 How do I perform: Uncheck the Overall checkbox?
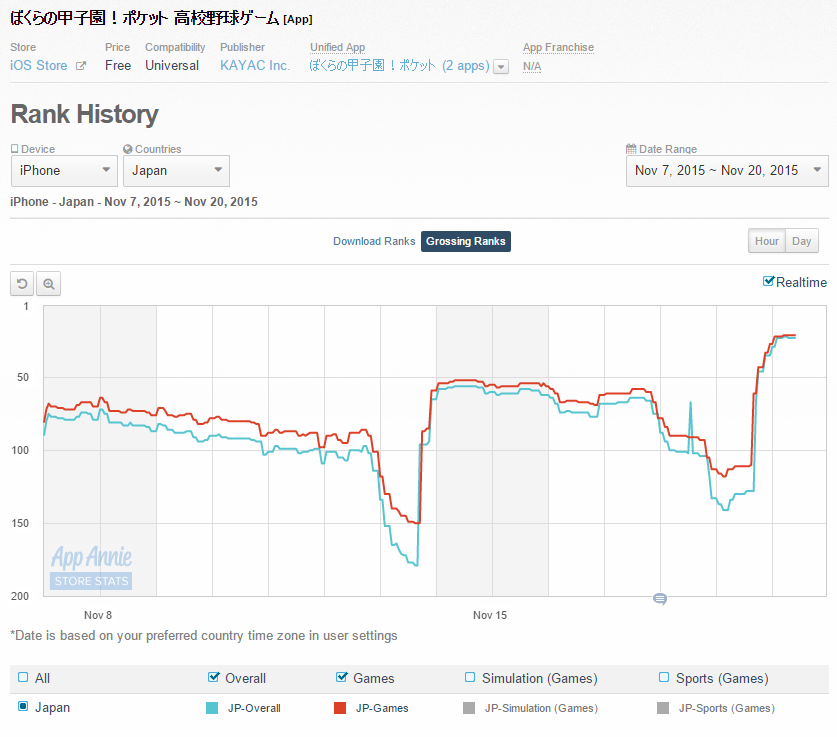214,677
